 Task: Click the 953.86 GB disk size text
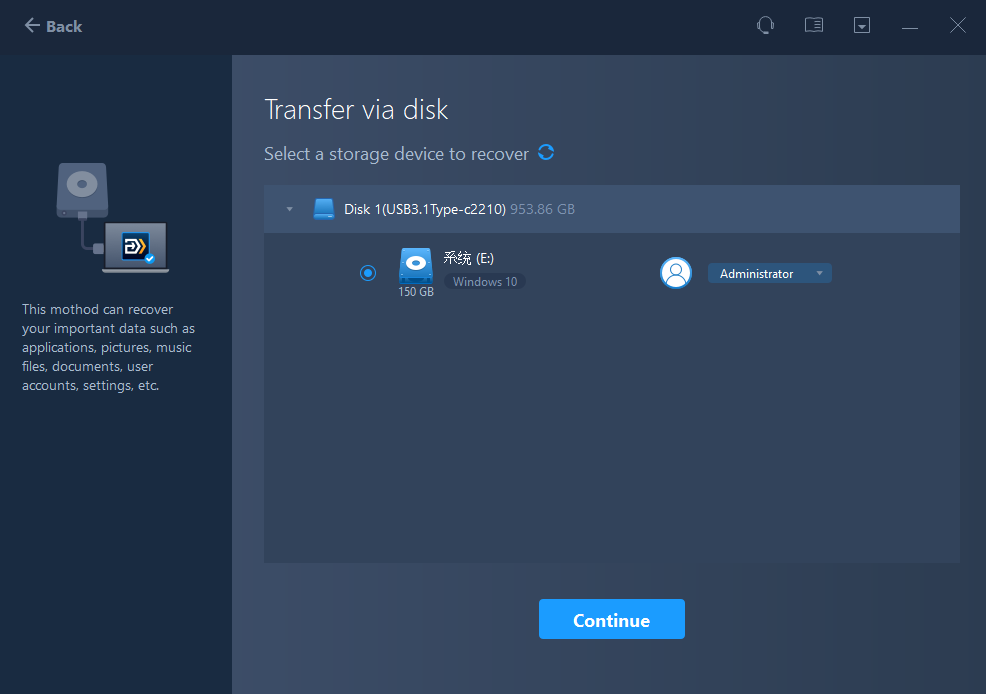542,209
